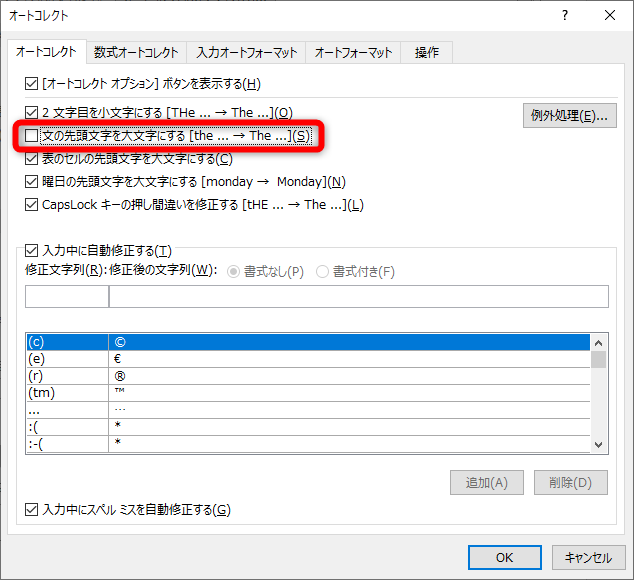The image size is (634, 580).
Task: Select the (tm) ™ list row
Action: [308, 393]
